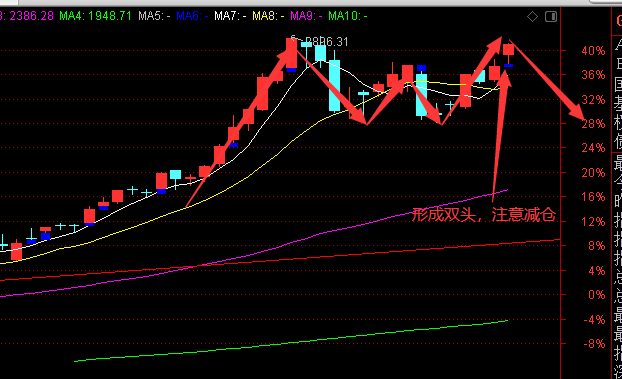Select the tall cyan candlestick after the peak
This screenshot has height=379, width=622.
point(334,85)
